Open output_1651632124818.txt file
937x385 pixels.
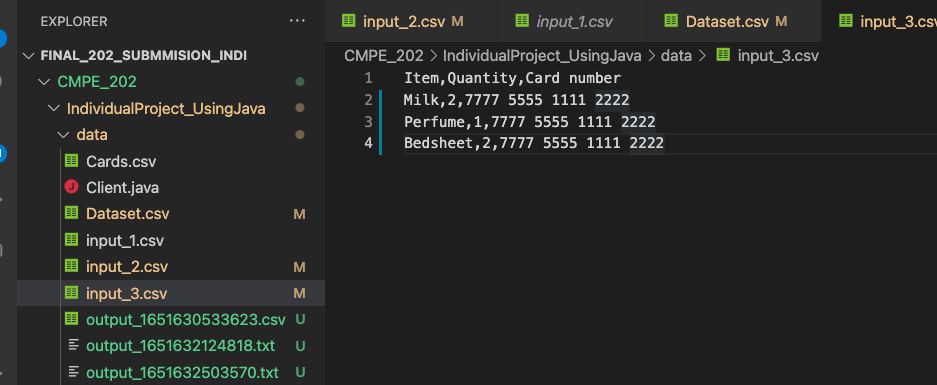coord(180,346)
